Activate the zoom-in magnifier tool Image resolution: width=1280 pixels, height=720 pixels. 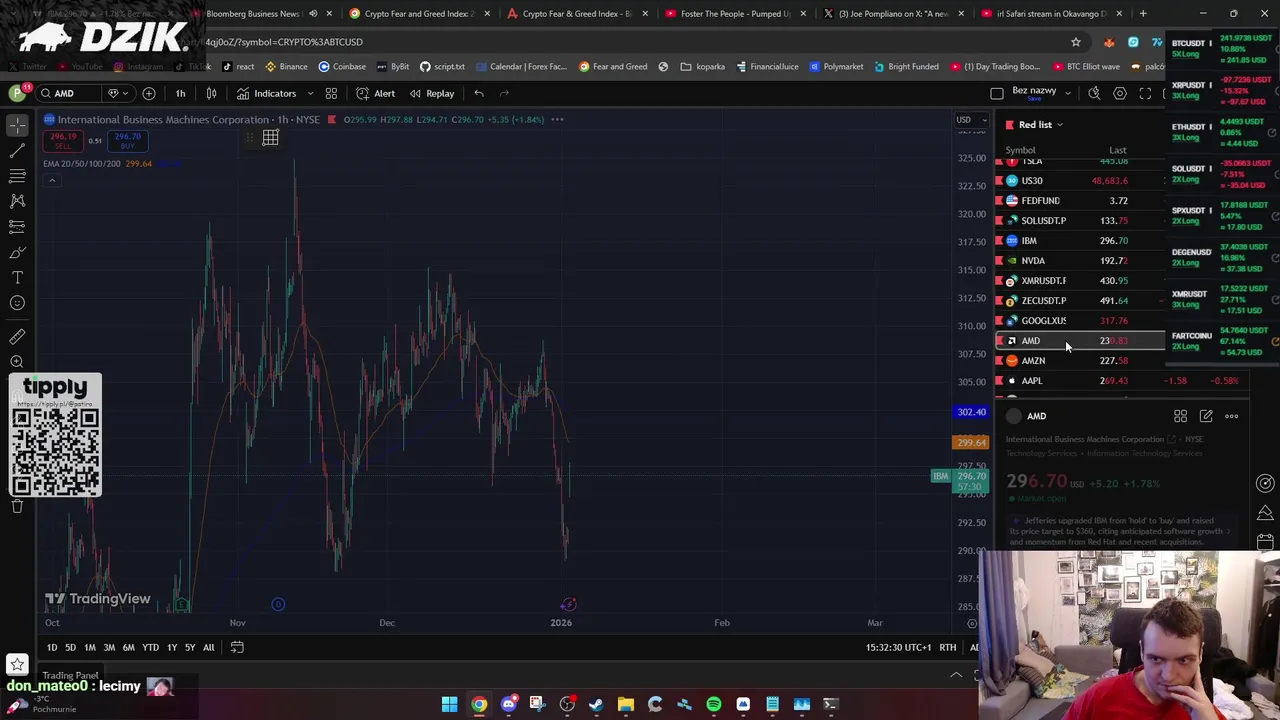[17, 362]
